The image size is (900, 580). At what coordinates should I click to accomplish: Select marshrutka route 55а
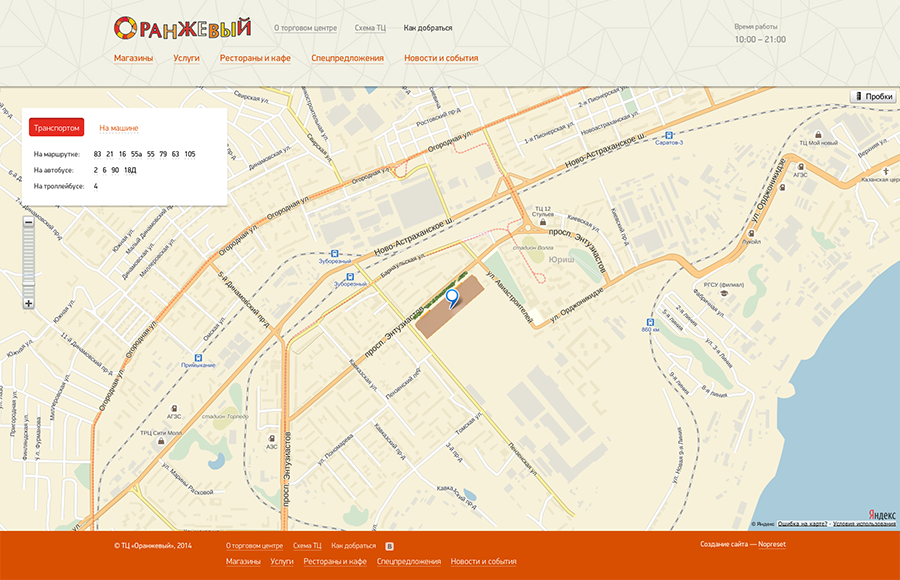pyautogui.click(x=136, y=154)
